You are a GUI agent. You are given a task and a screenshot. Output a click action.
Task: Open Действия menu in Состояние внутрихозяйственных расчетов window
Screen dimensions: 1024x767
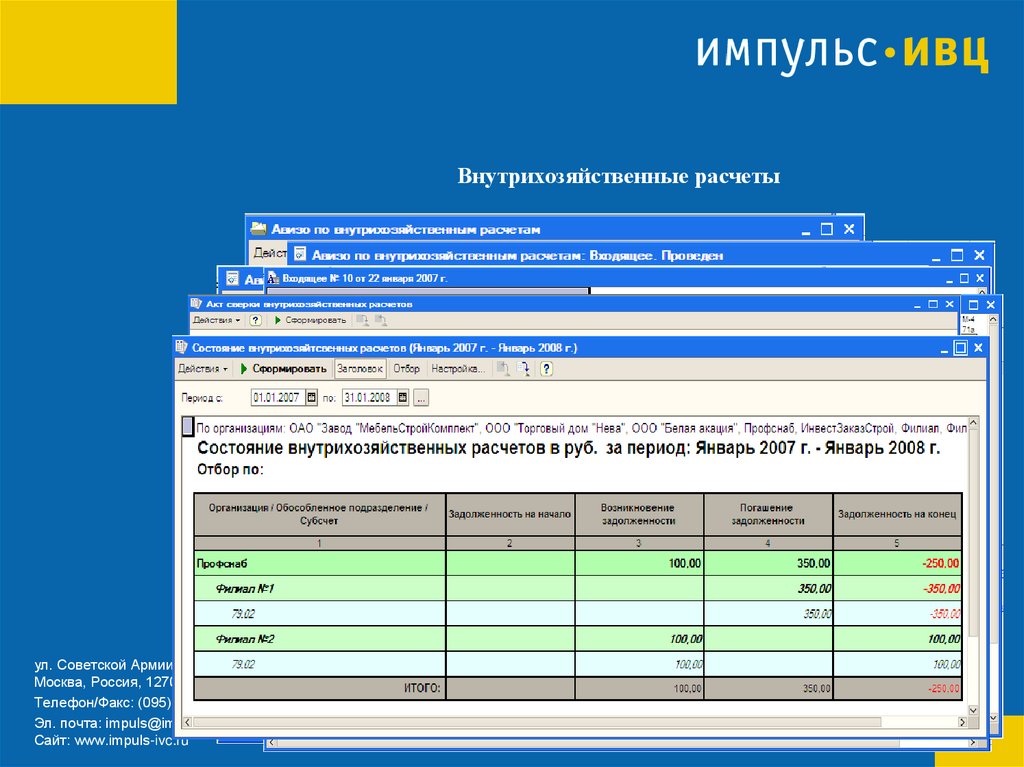[x=202, y=369]
